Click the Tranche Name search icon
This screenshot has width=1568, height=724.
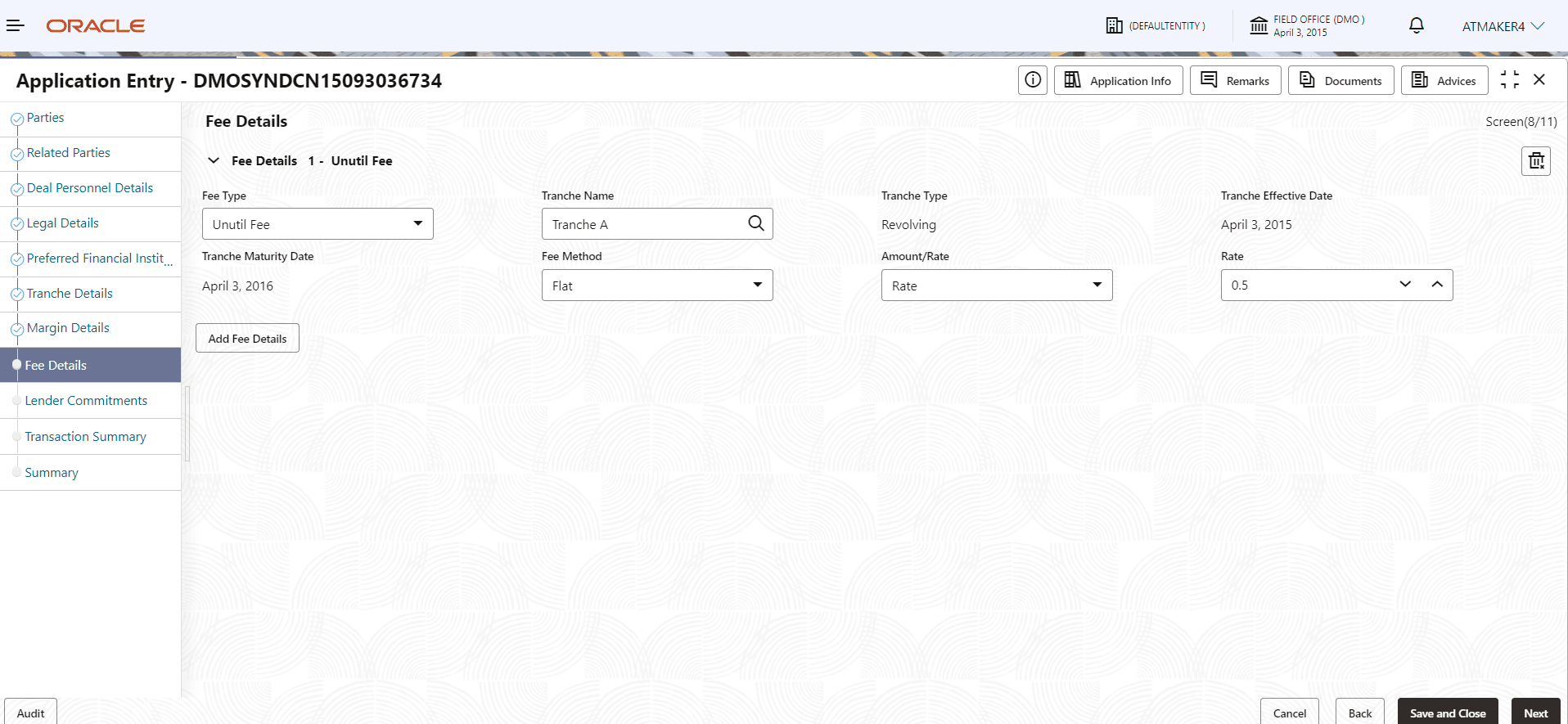756,223
